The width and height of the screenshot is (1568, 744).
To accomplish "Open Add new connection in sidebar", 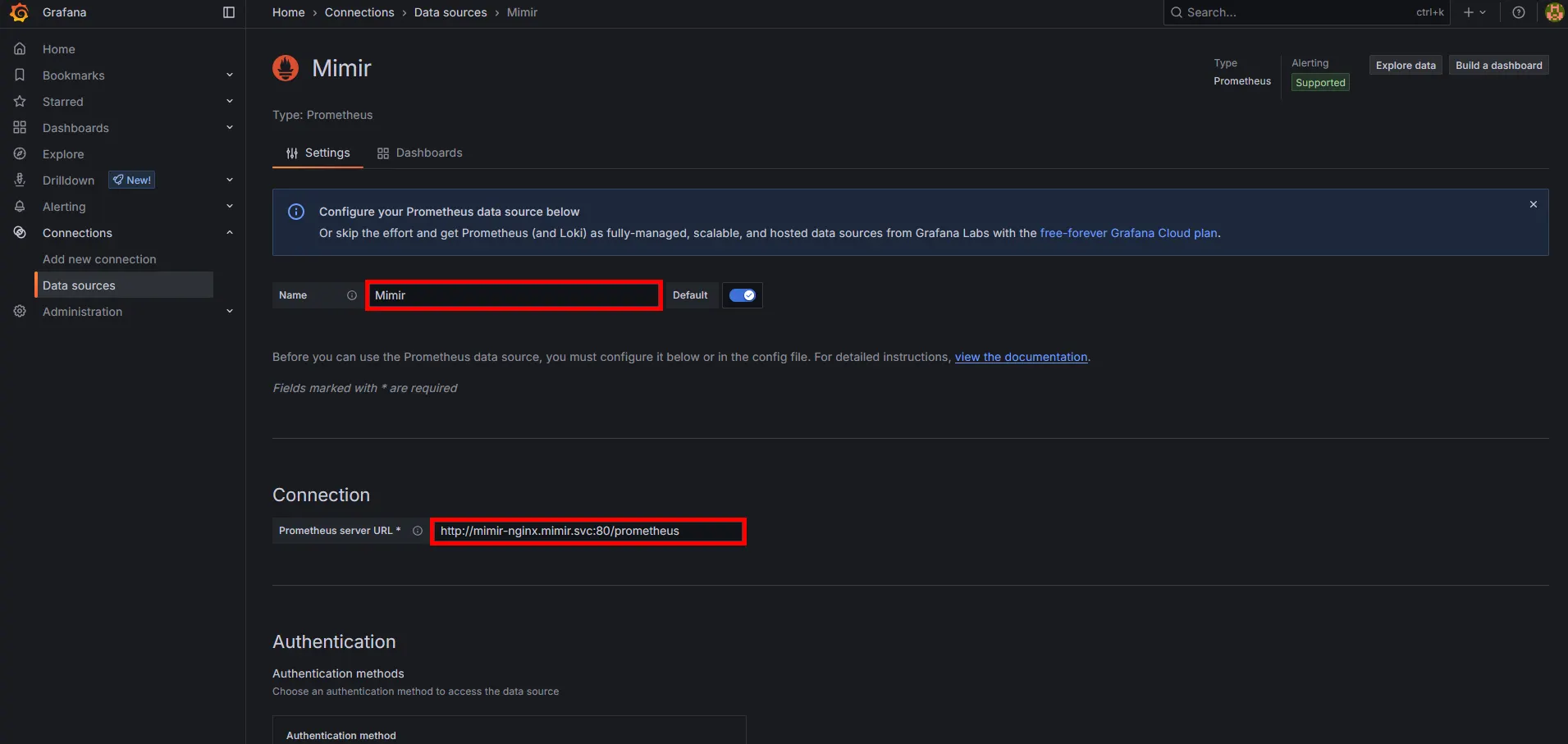I will pyautogui.click(x=99, y=259).
